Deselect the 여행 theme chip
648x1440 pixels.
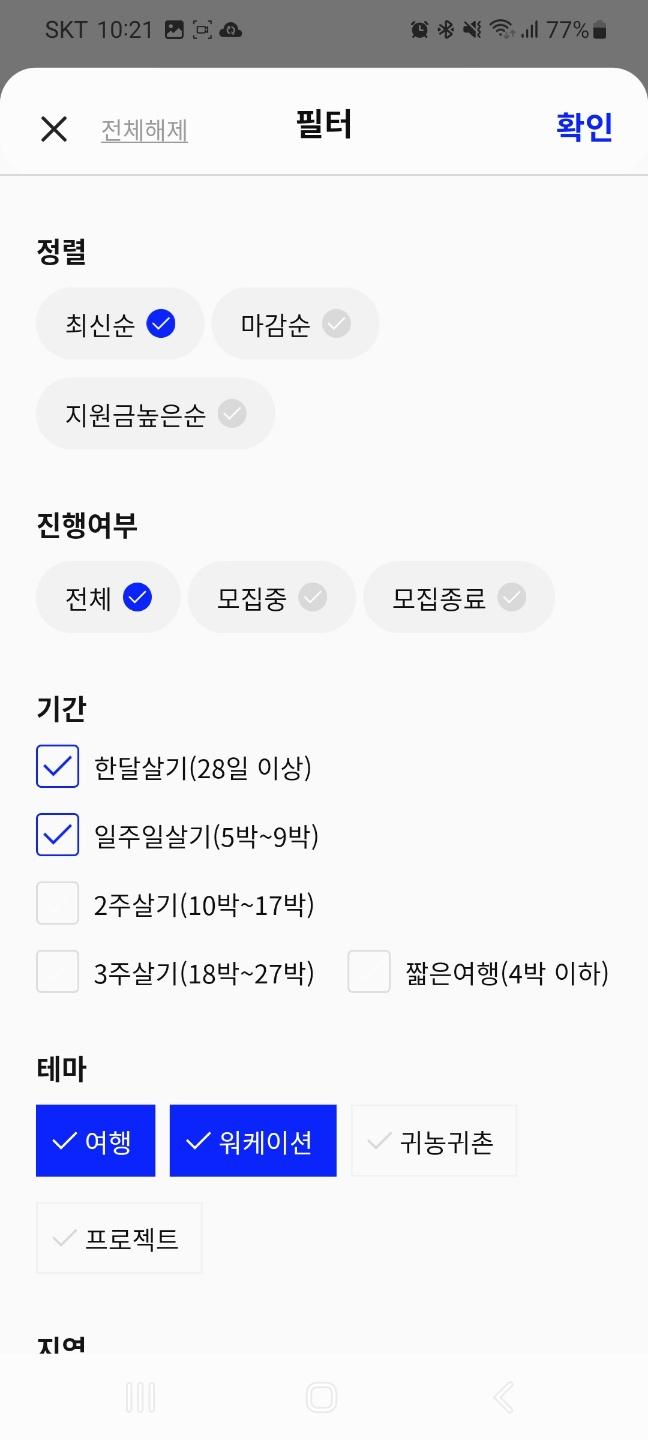pos(96,1141)
